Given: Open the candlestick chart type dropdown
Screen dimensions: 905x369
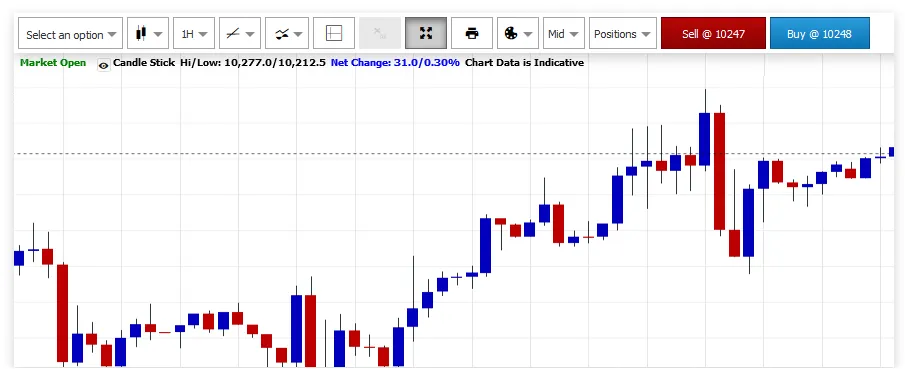Looking at the screenshot, I should point(147,33).
